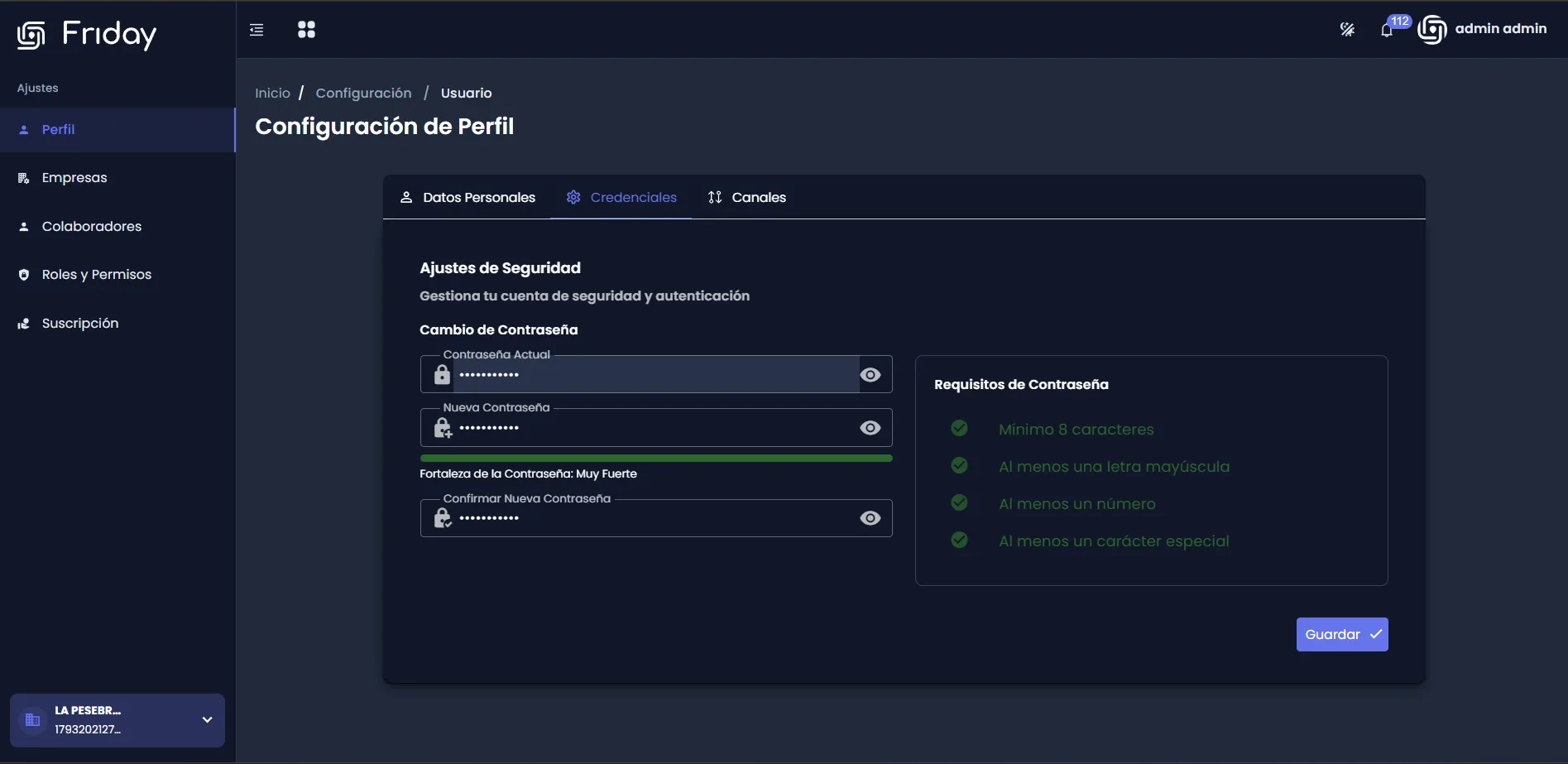Switch to the Datos Personales tab
1568x764 pixels.
[x=468, y=197]
